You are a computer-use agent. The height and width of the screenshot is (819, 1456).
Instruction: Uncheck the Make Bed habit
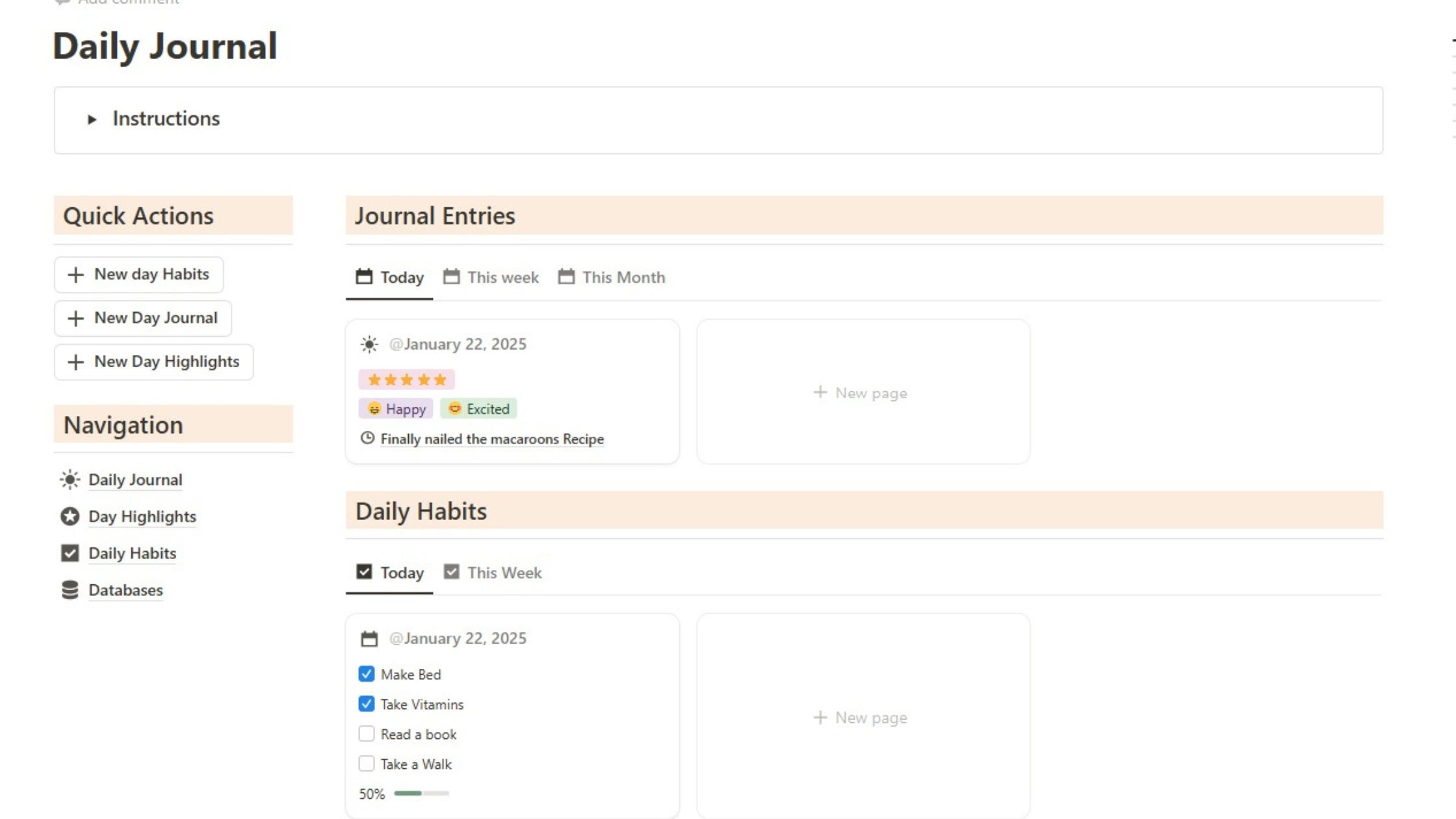coord(367,674)
